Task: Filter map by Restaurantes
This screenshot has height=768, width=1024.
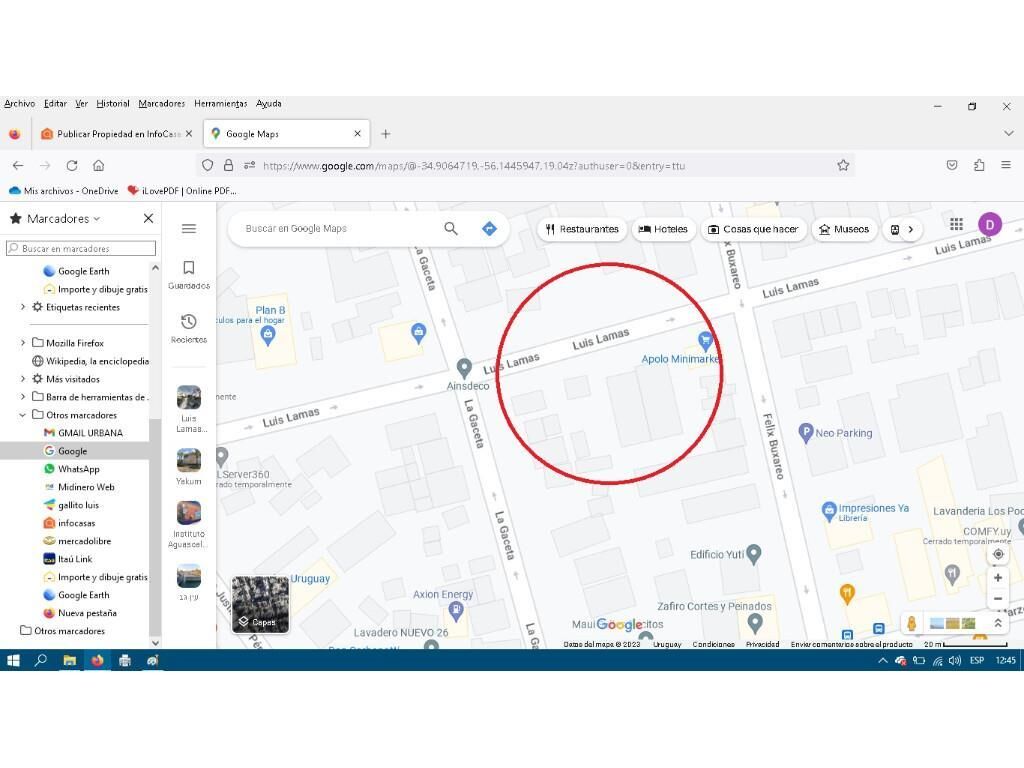Action: (x=582, y=229)
